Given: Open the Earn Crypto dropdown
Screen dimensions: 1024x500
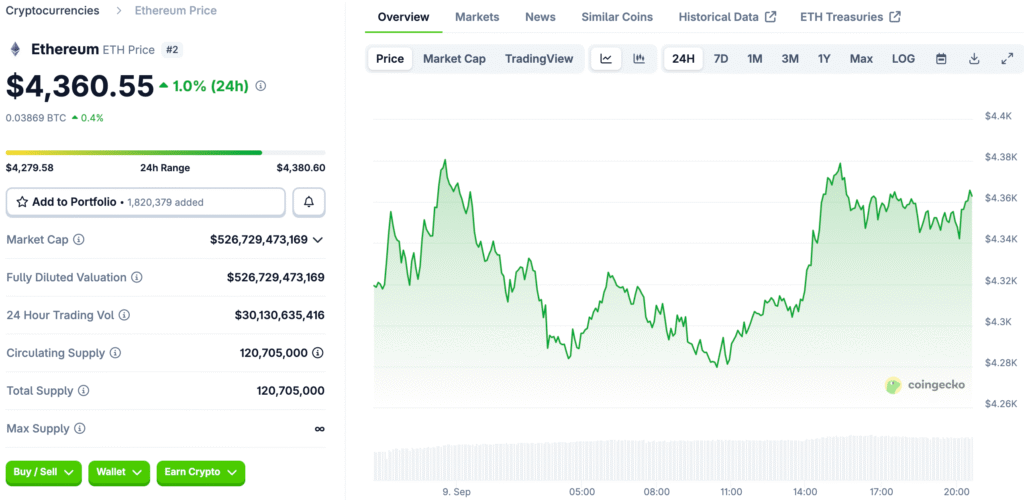Looking at the screenshot, I should (x=200, y=473).
